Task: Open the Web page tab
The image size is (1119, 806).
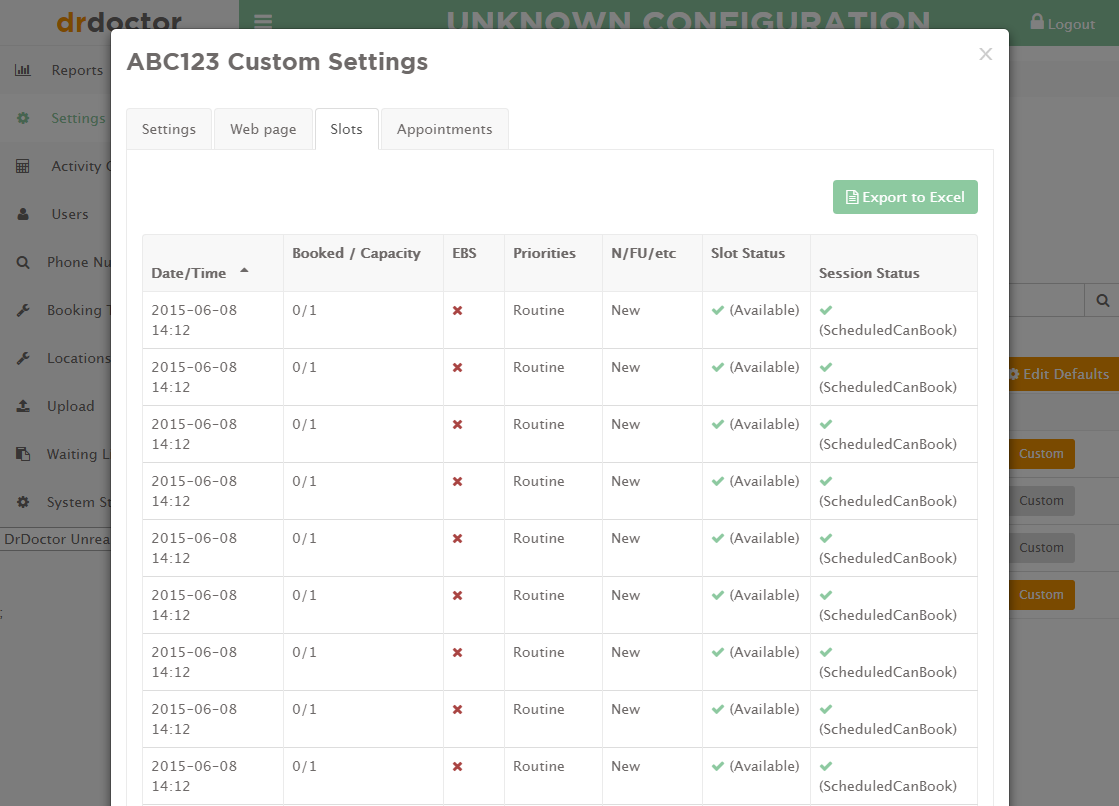Action: 263,129
